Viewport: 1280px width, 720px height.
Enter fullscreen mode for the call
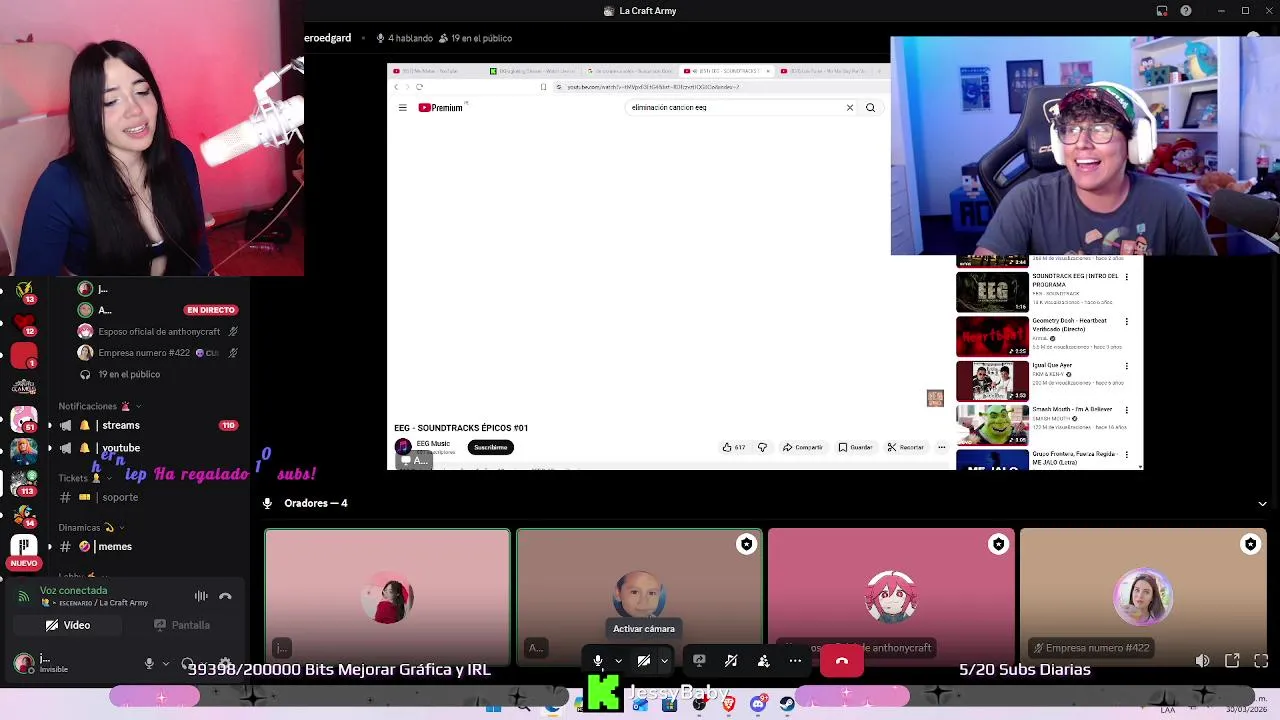[1261, 661]
